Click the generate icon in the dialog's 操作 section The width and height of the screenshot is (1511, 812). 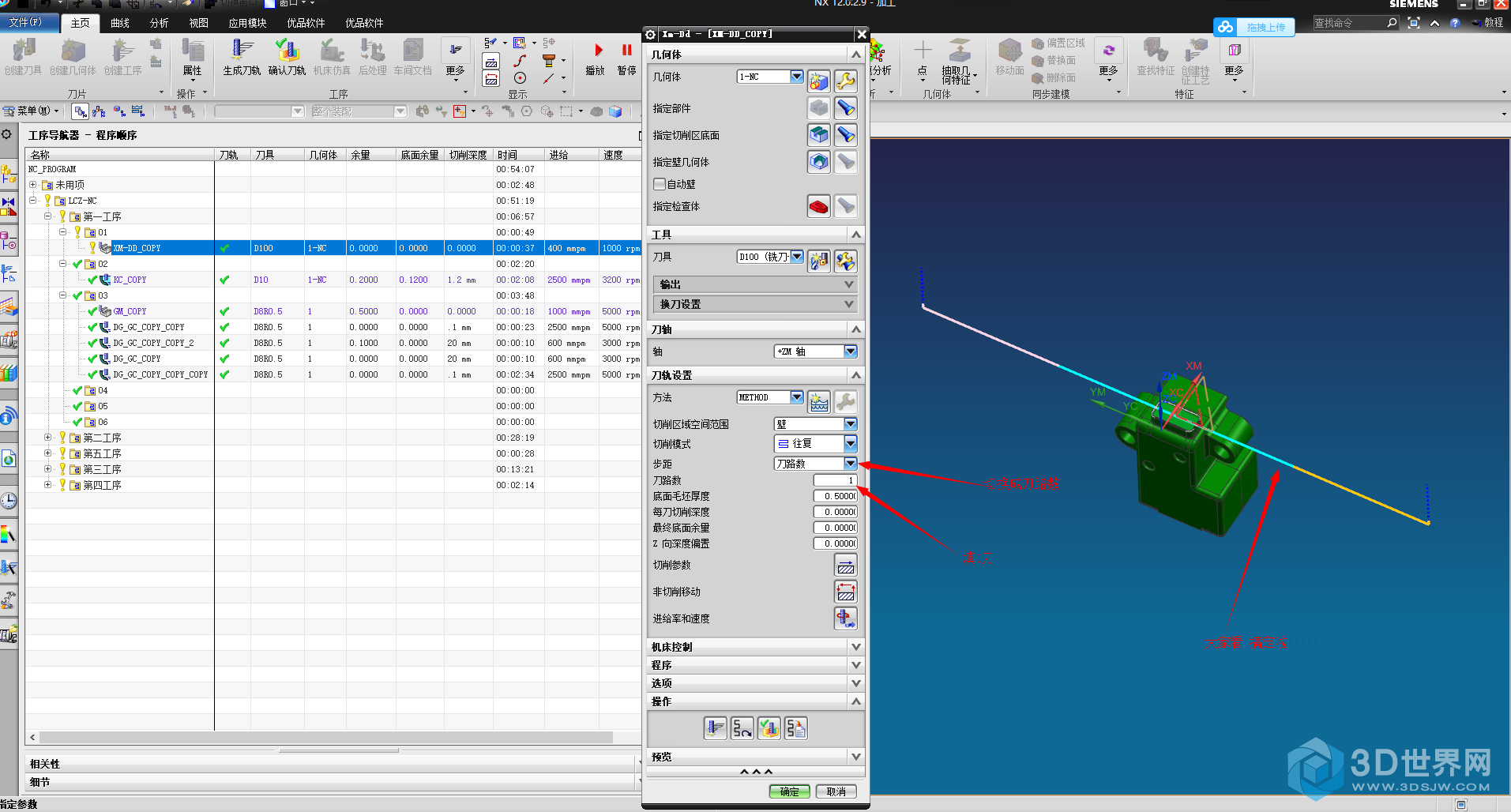tap(716, 728)
